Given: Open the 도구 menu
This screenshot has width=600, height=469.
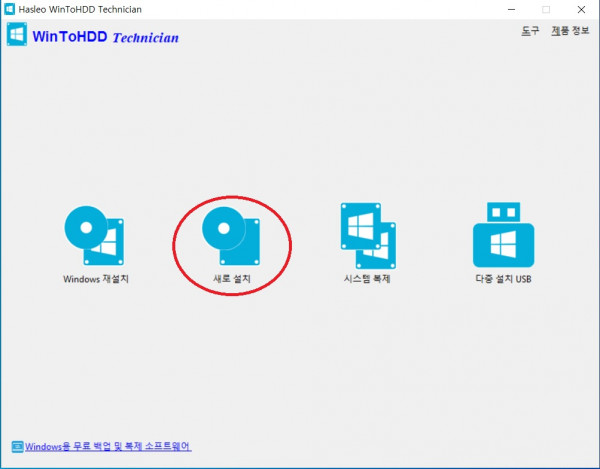Looking at the screenshot, I should coord(530,31).
